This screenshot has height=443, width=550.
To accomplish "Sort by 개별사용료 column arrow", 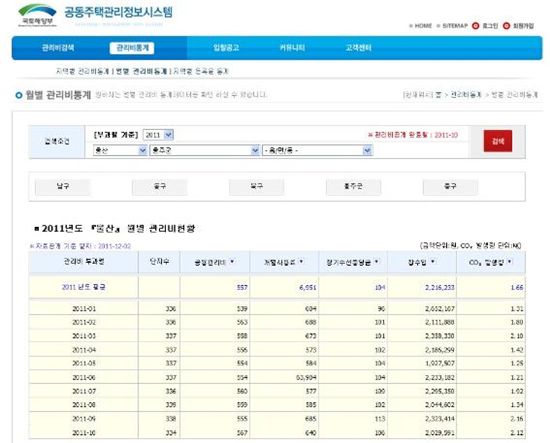I will tap(301, 262).
